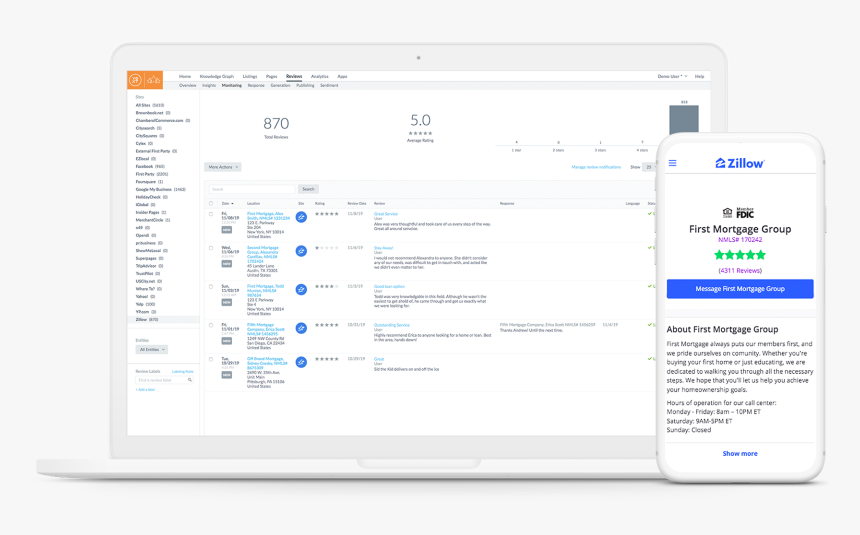Select All Sites in the Sites list
Viewport: 860px width, 535px height.
[x=150, y=105]
